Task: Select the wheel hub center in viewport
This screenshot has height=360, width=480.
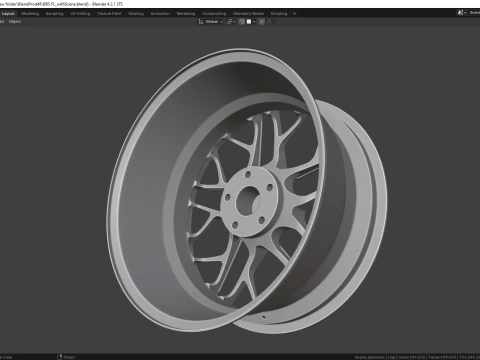Action: pyautogui.click(x=248, y=201)
